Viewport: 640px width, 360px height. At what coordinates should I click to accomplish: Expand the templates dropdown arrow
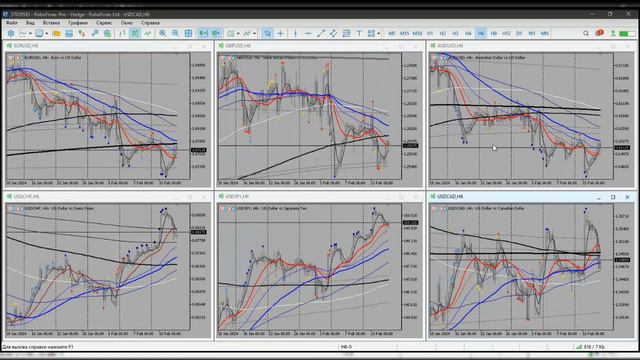pos(254,33)
